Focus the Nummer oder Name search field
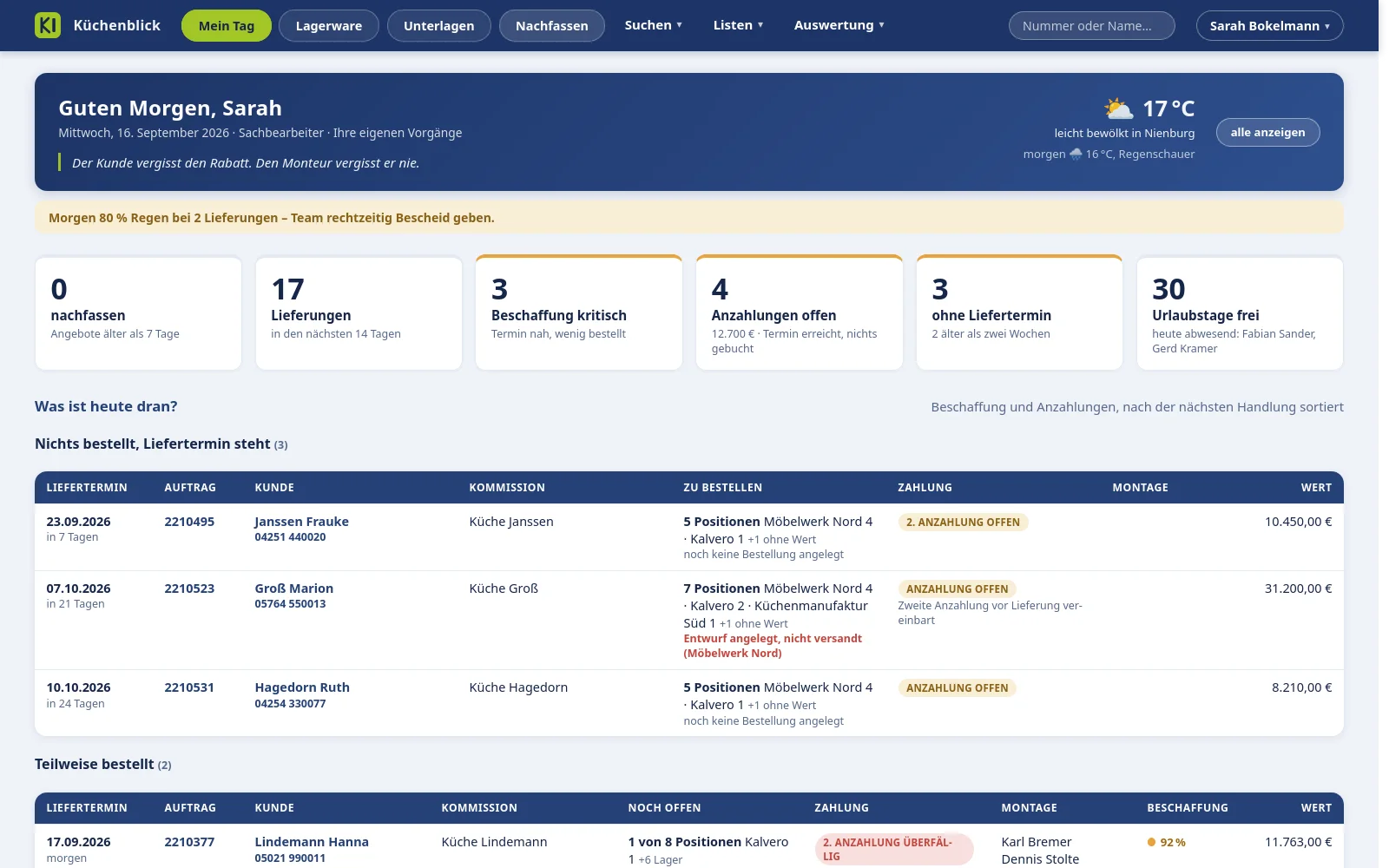Image resolution: width=1389 pixels, height=868 pixels. click(1092, 26)
